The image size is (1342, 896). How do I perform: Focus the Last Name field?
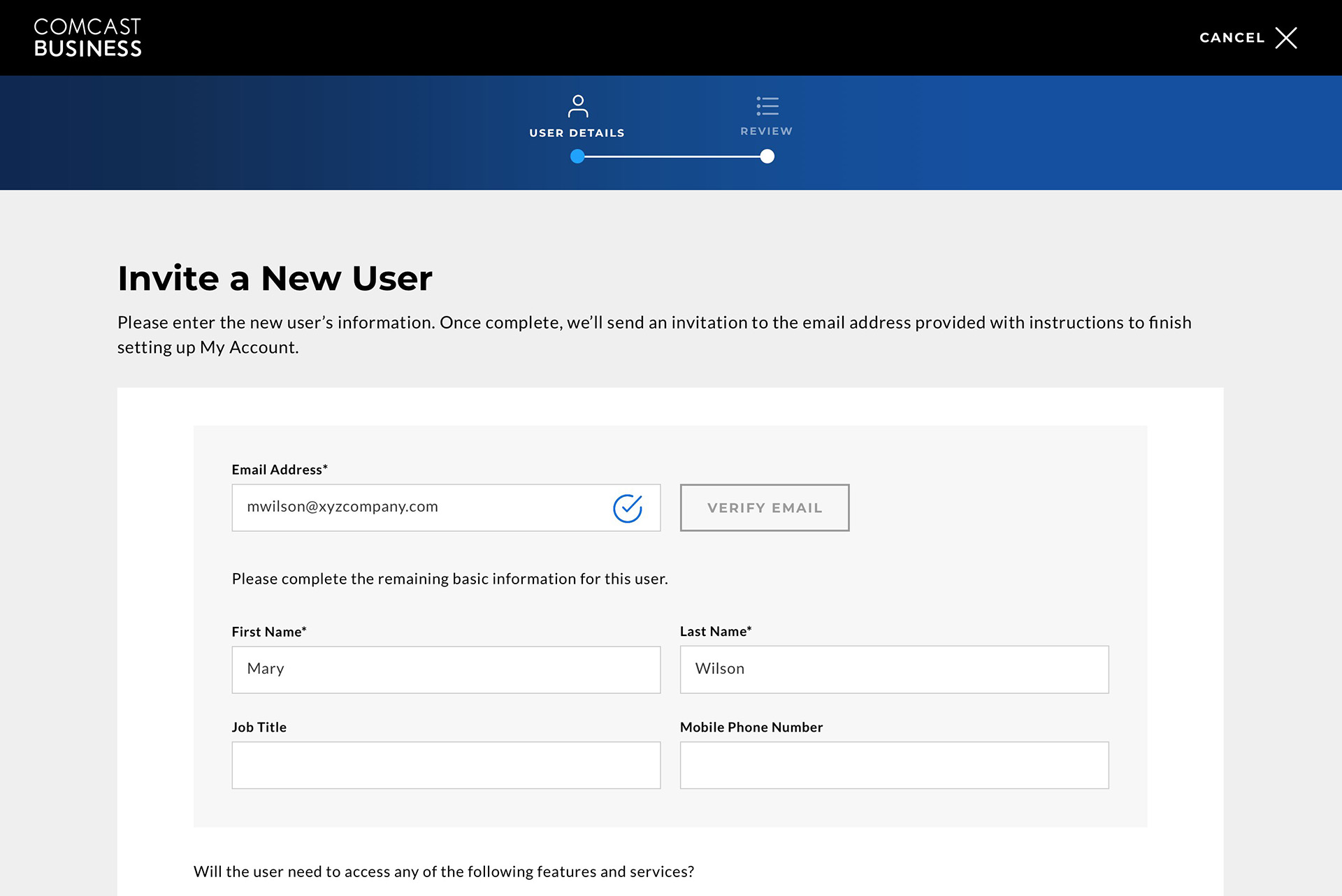894,670
